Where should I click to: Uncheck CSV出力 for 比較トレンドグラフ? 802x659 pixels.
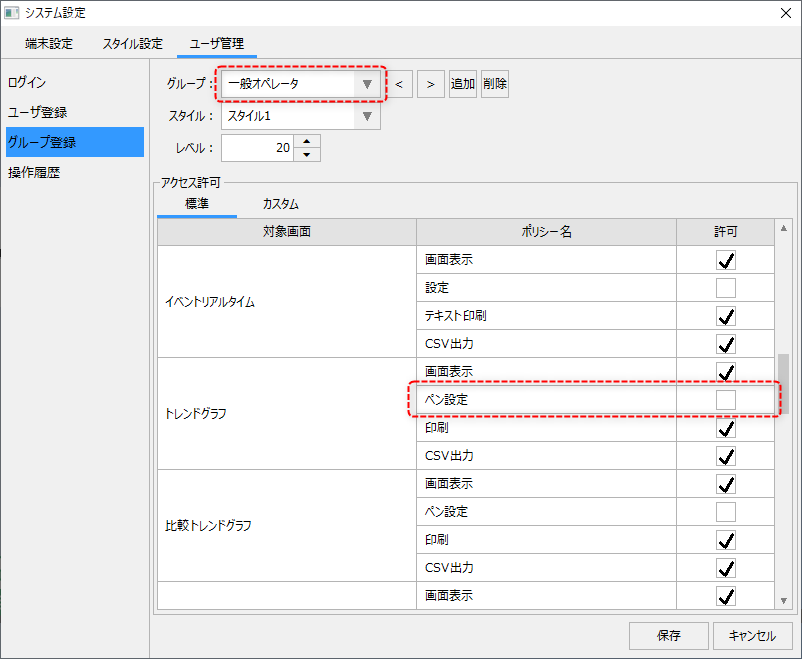[726, 568]
